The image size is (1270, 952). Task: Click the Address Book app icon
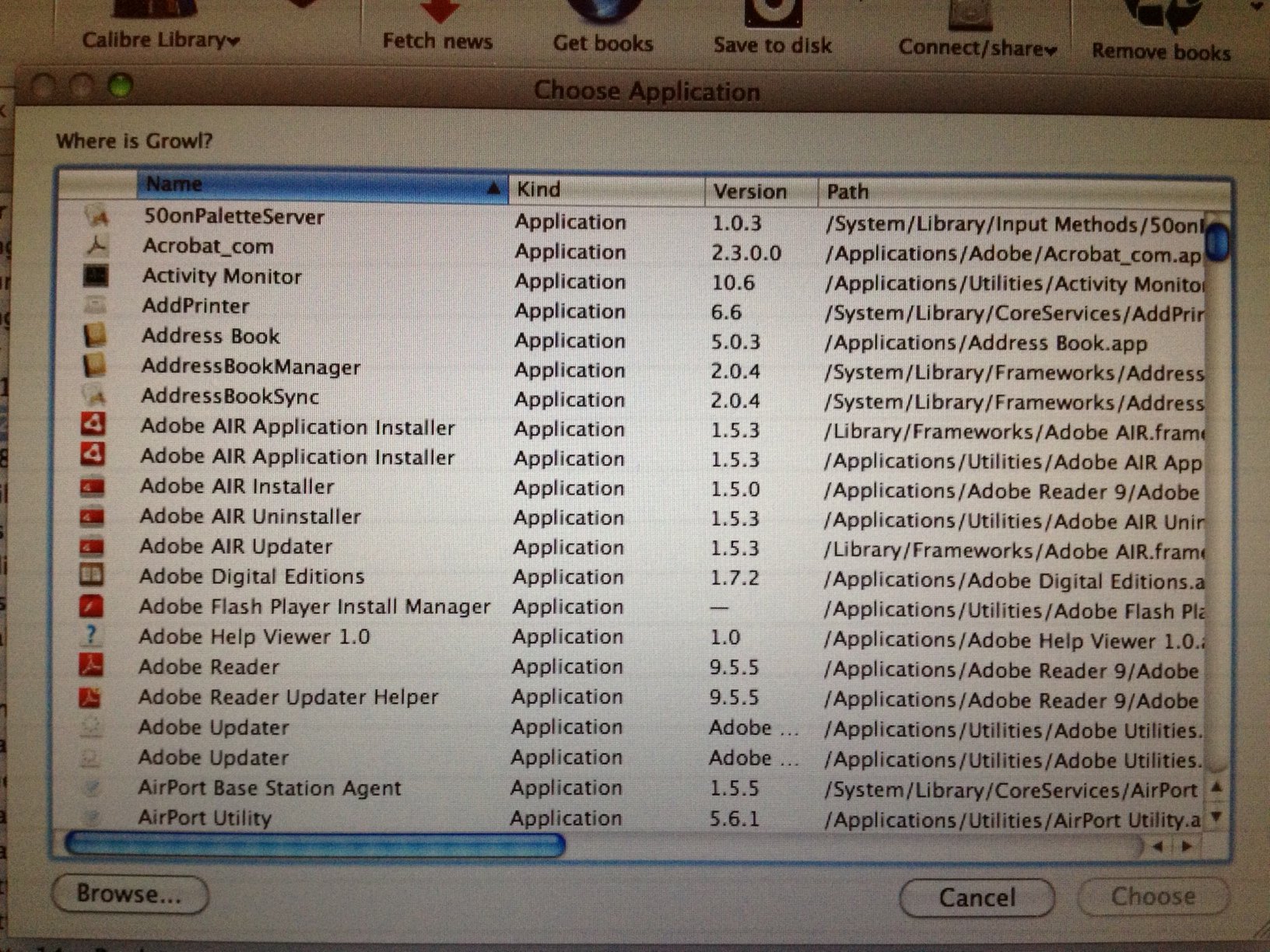95,335
